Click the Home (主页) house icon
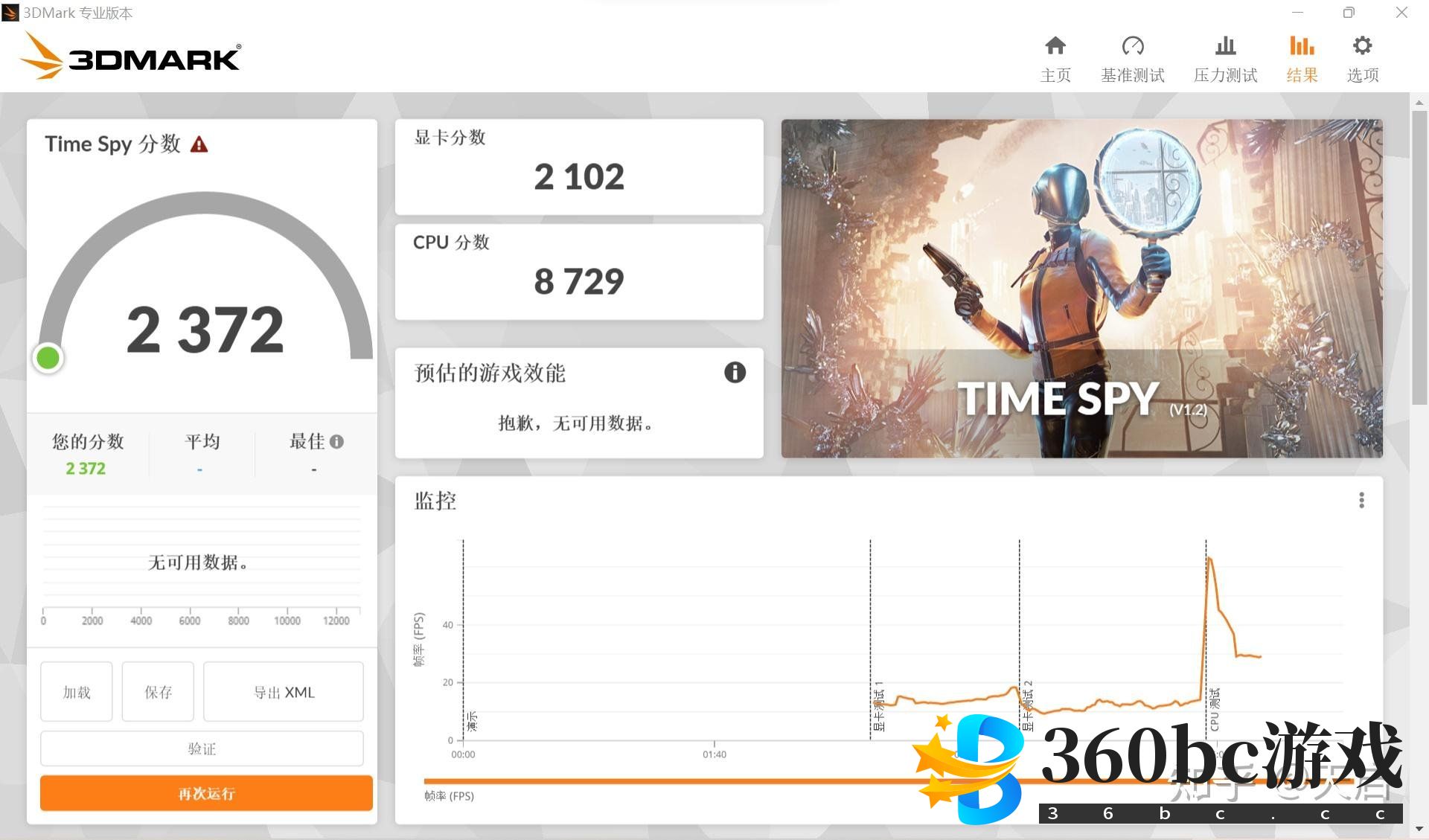Image resolution: width=1429 pixels, height=840 pixels. click(1055, 46)
